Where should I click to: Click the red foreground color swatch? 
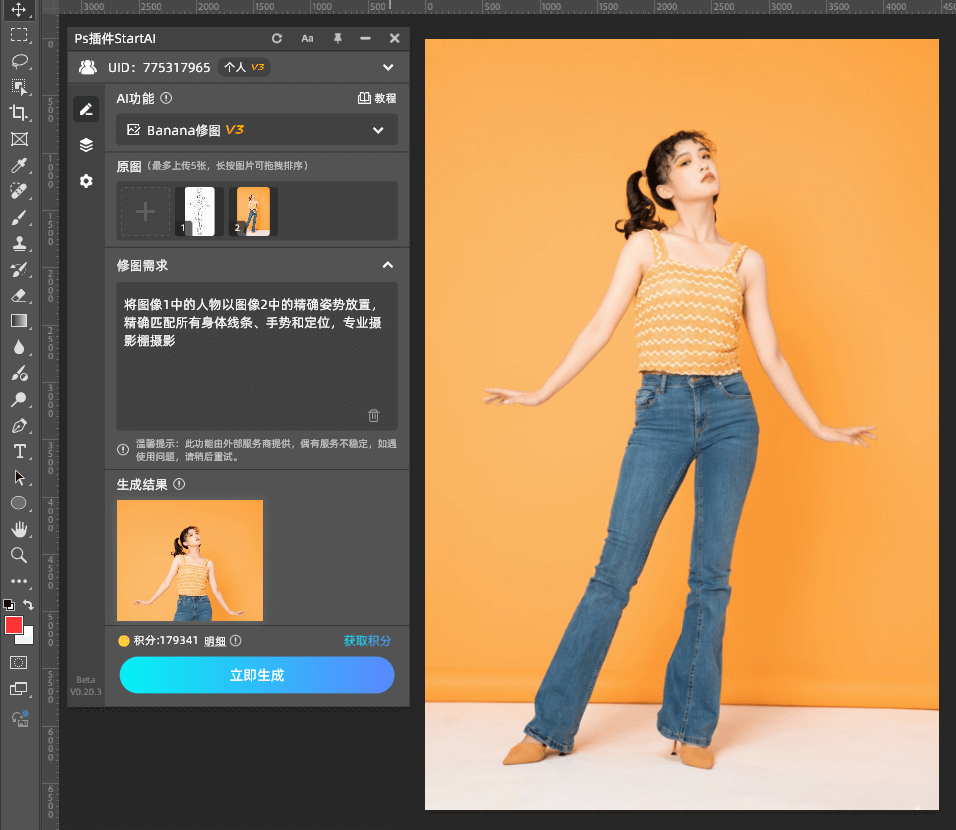[x=14, y=625]
